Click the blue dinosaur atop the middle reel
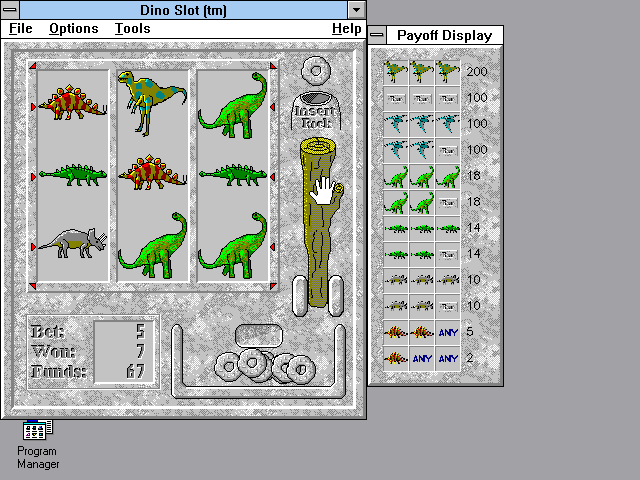This screenshot has height=480, width=640. coord(148,100)
